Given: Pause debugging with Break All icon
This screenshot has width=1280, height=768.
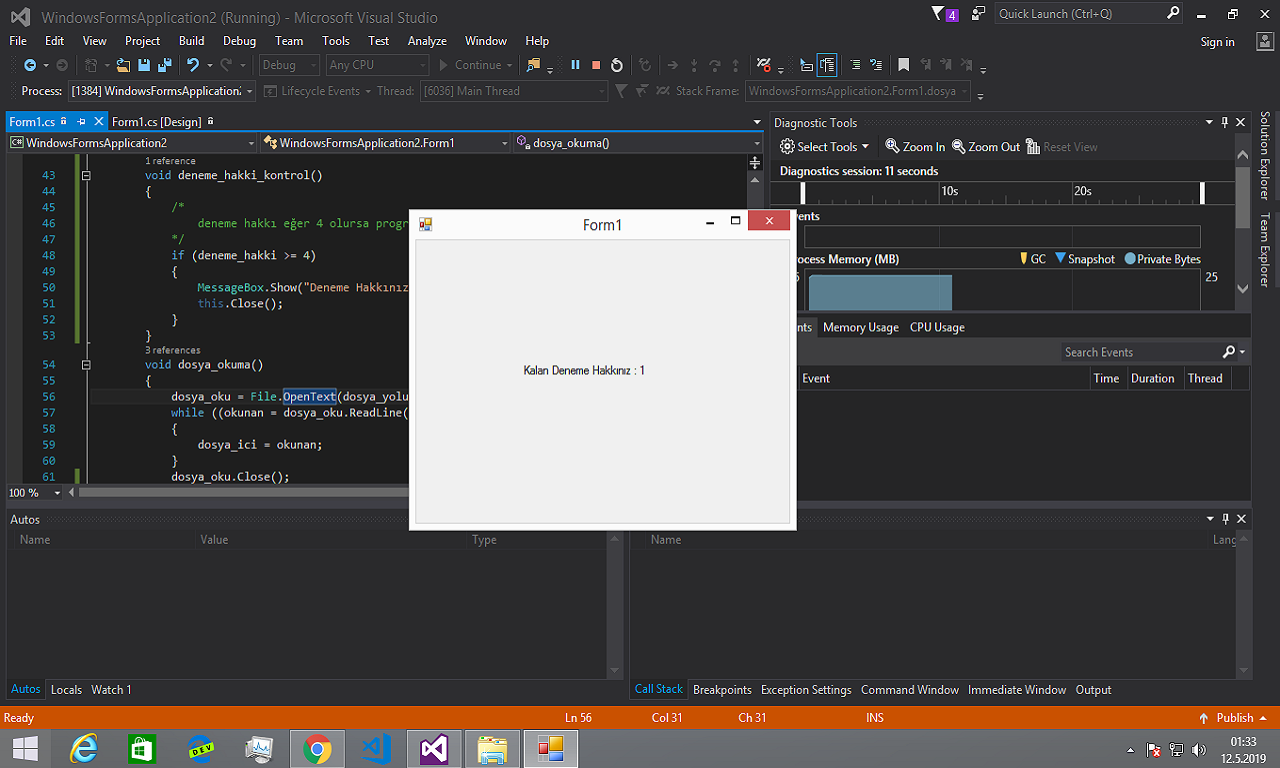Looking at the screenshot, I should point(575,65).
